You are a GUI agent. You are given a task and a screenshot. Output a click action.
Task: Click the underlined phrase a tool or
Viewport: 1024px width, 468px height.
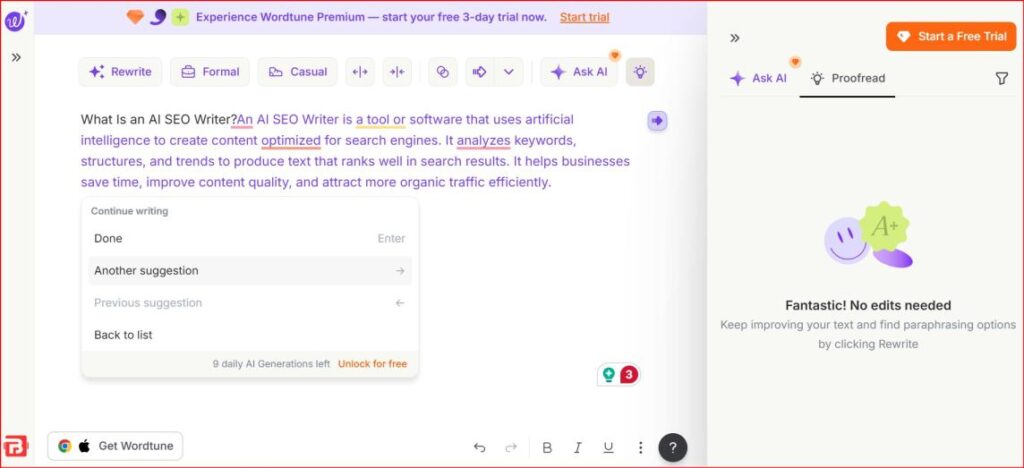(x=381, y=119)
